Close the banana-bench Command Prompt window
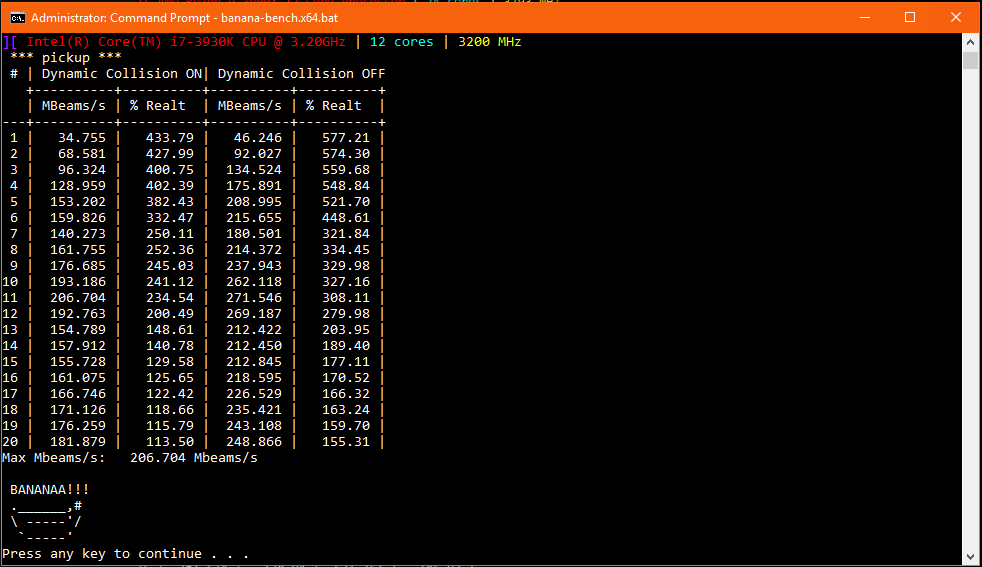Viewport: 982px width, 567px height. 956,18
